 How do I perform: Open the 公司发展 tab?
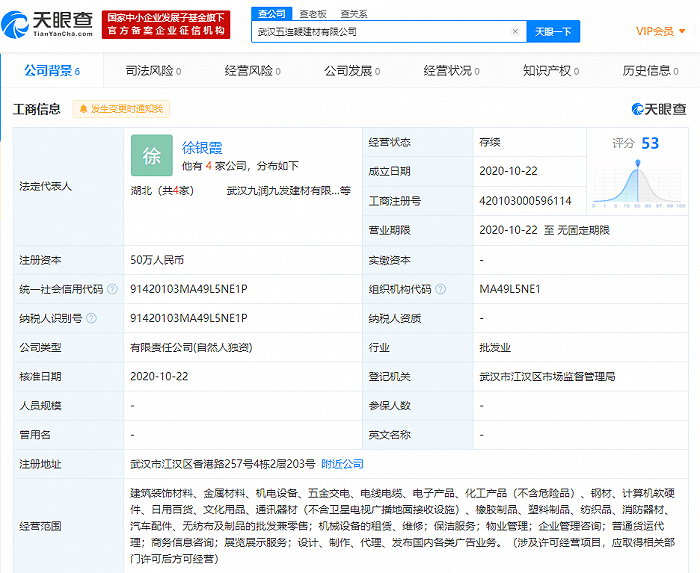tap(352, 71)
